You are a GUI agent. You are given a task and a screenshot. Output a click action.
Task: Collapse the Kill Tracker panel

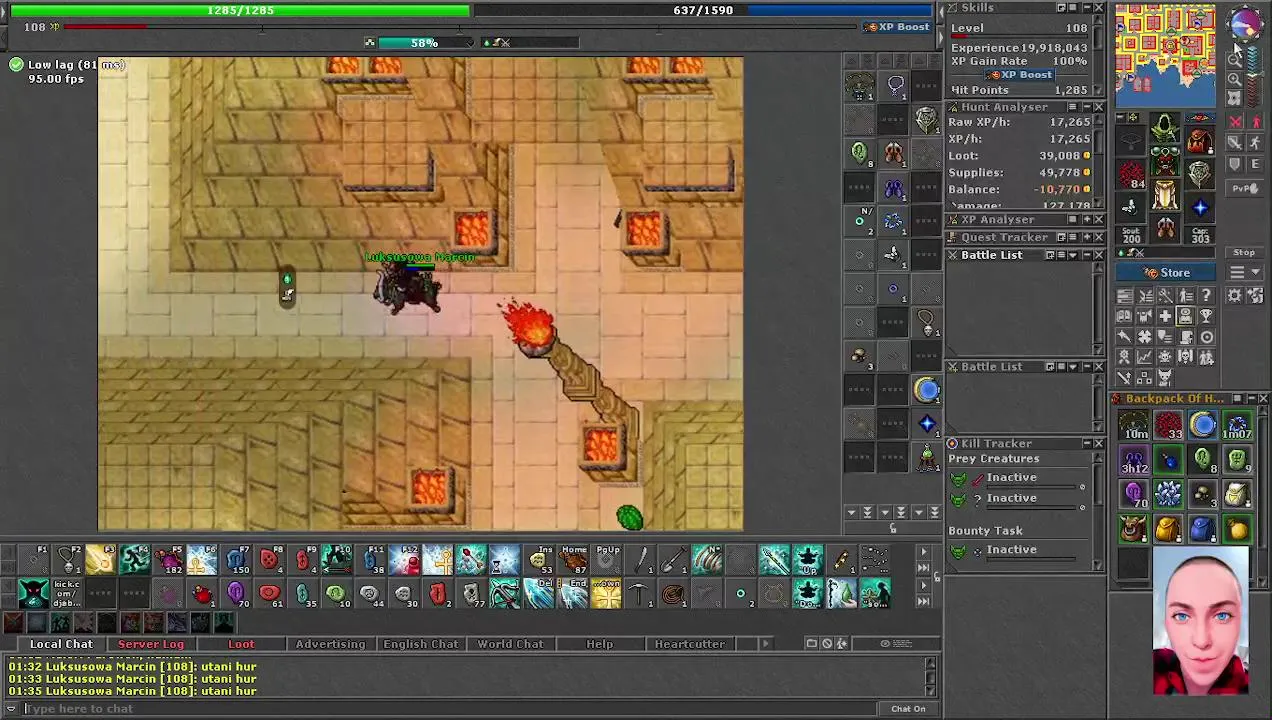click(x=1085, y=444)
